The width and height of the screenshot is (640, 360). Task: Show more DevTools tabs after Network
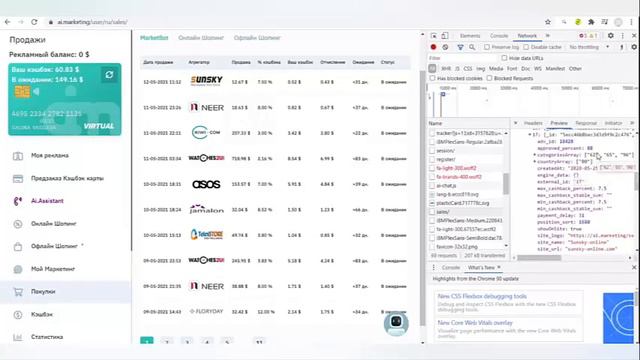point(548,36)
